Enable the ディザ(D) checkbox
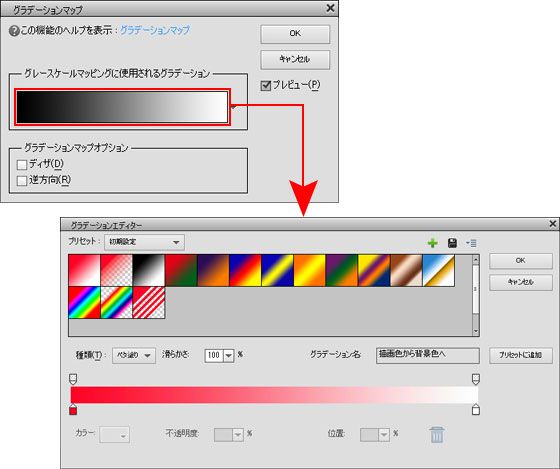 (x=22, y=164)
